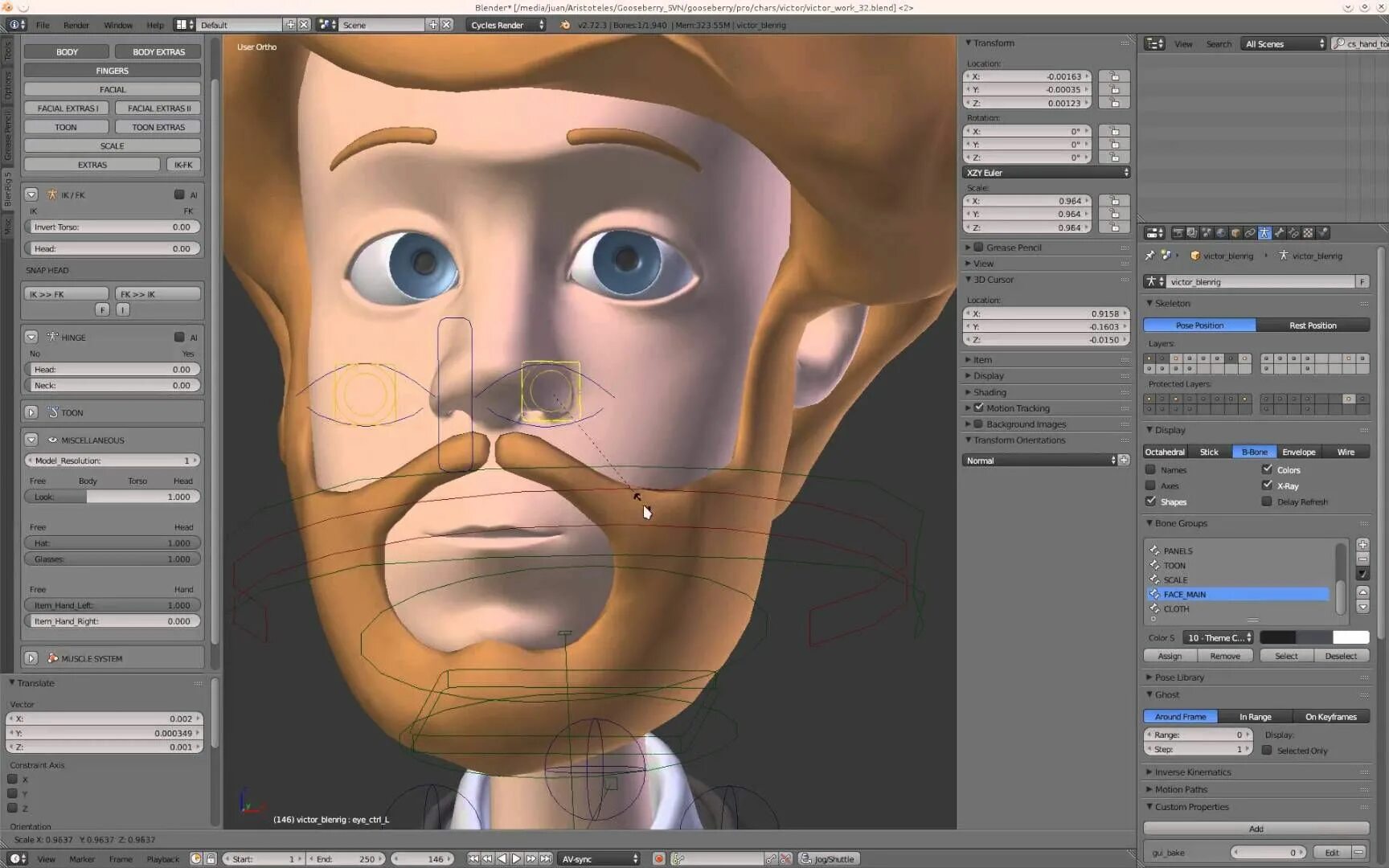Image resolution: width=1389 pixels, height=868 pixels.
Task: Add a custom property with Add button
Action: pos(1256,829)
